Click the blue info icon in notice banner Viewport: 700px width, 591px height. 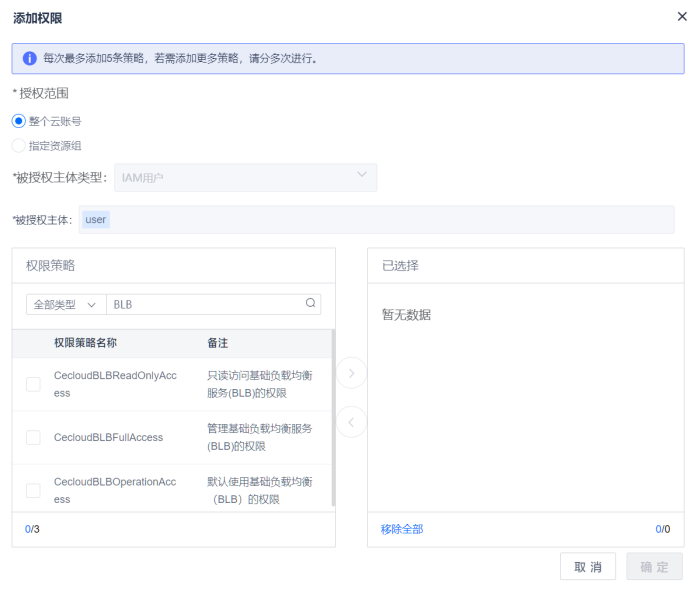[x=29, y=58]
